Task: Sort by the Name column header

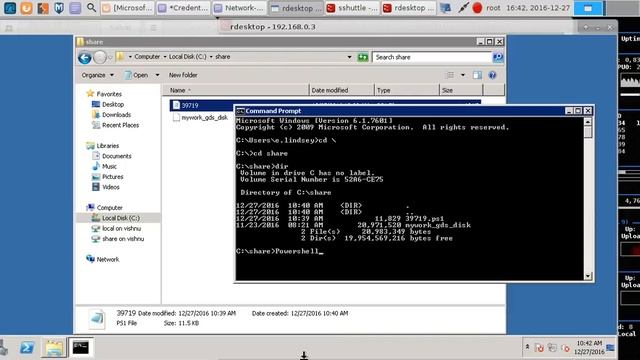Action: point(236,90)
